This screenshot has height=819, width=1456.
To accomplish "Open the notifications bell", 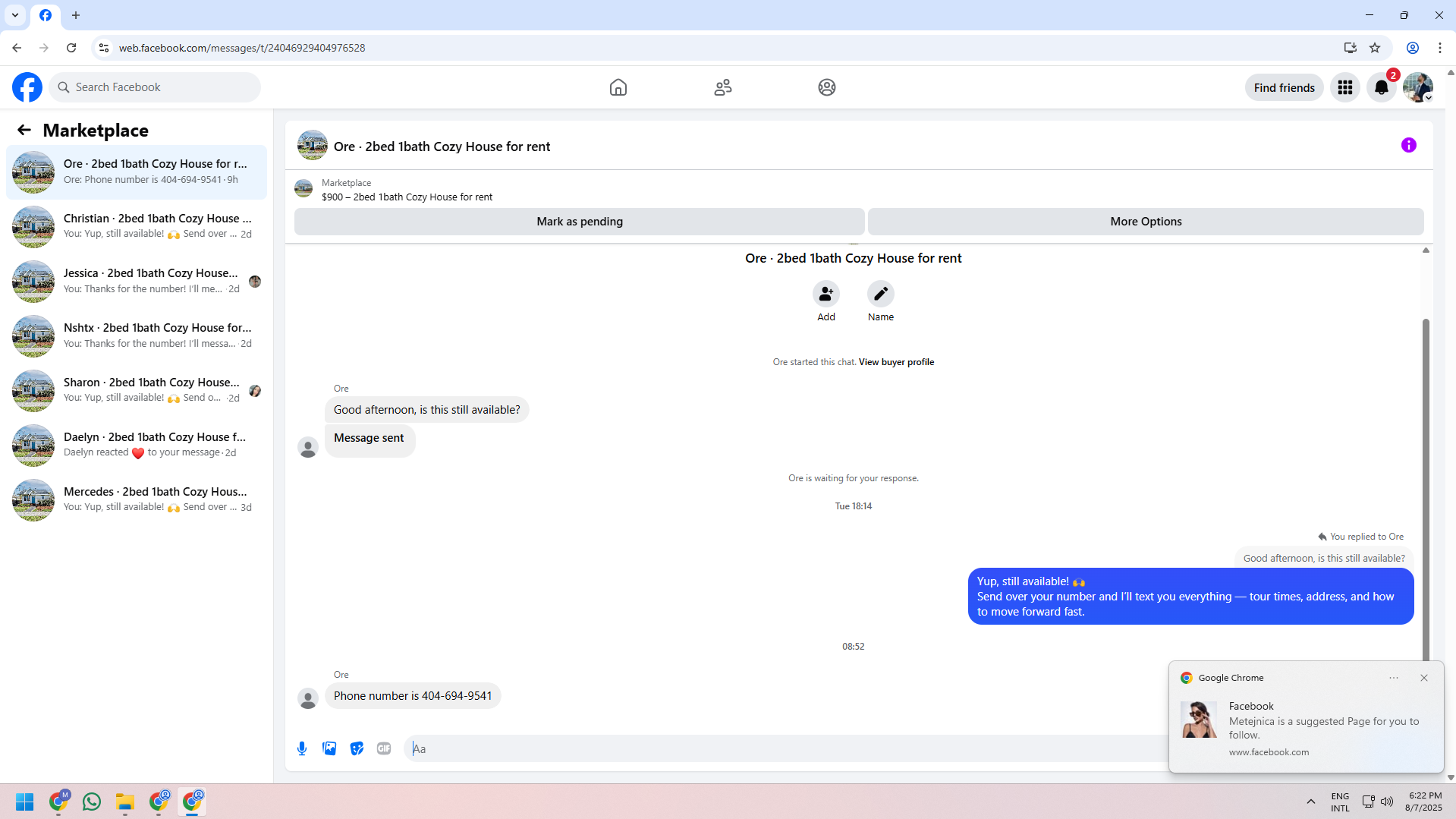I will pos(1381,87).
